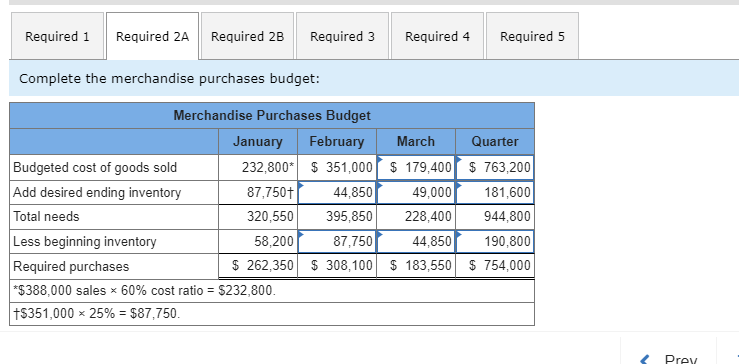Click the March column header
739x364 pixels.
click(x=416, y=141)
